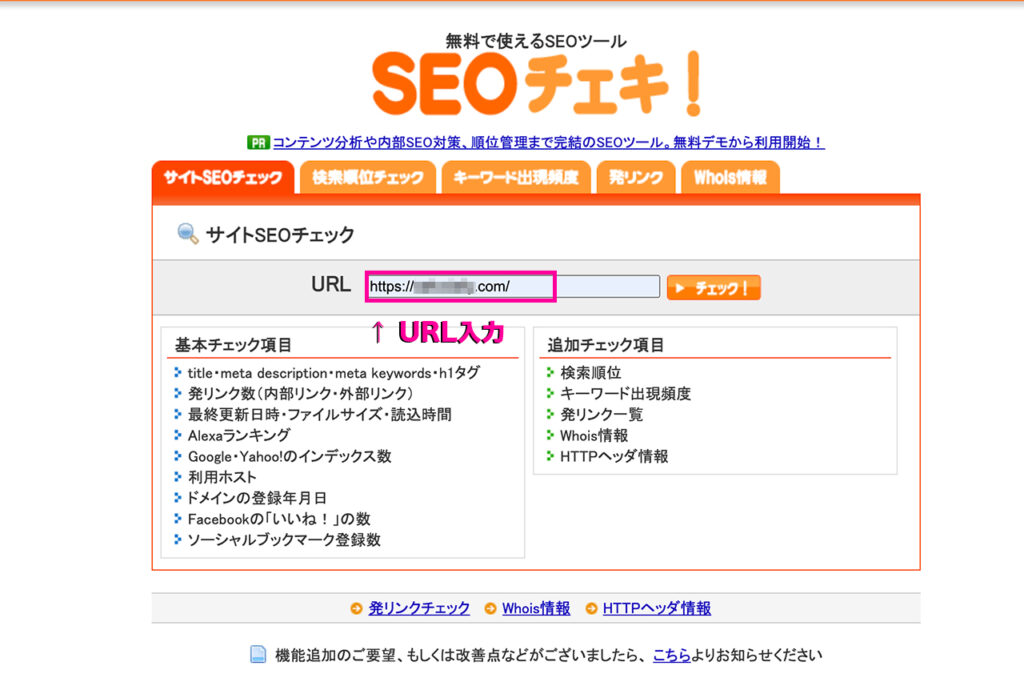
Task: Click the URL input field
Action: click(x=513, y=286)
